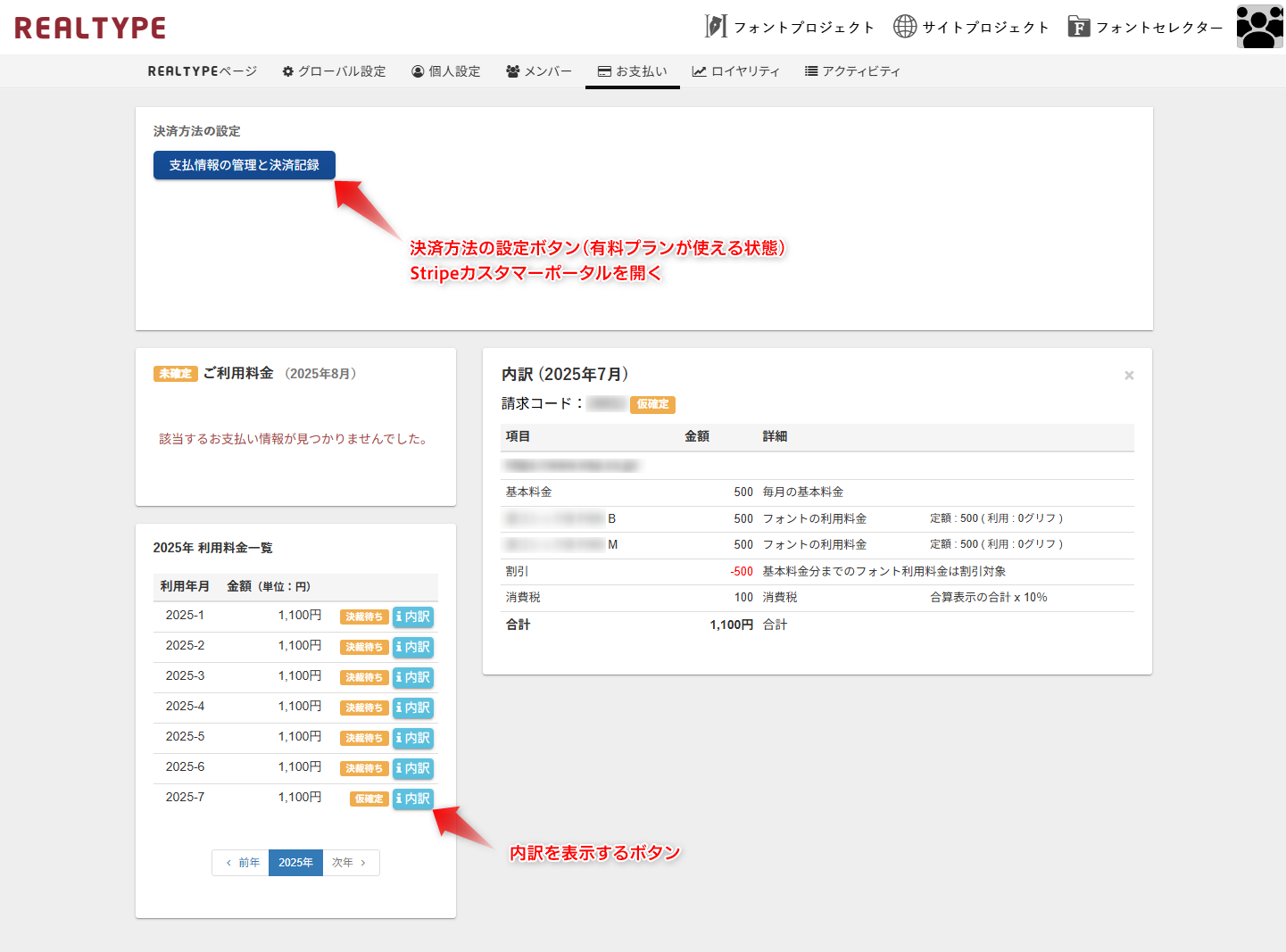Show 内訳 for 2025-7

click(413, 799)
